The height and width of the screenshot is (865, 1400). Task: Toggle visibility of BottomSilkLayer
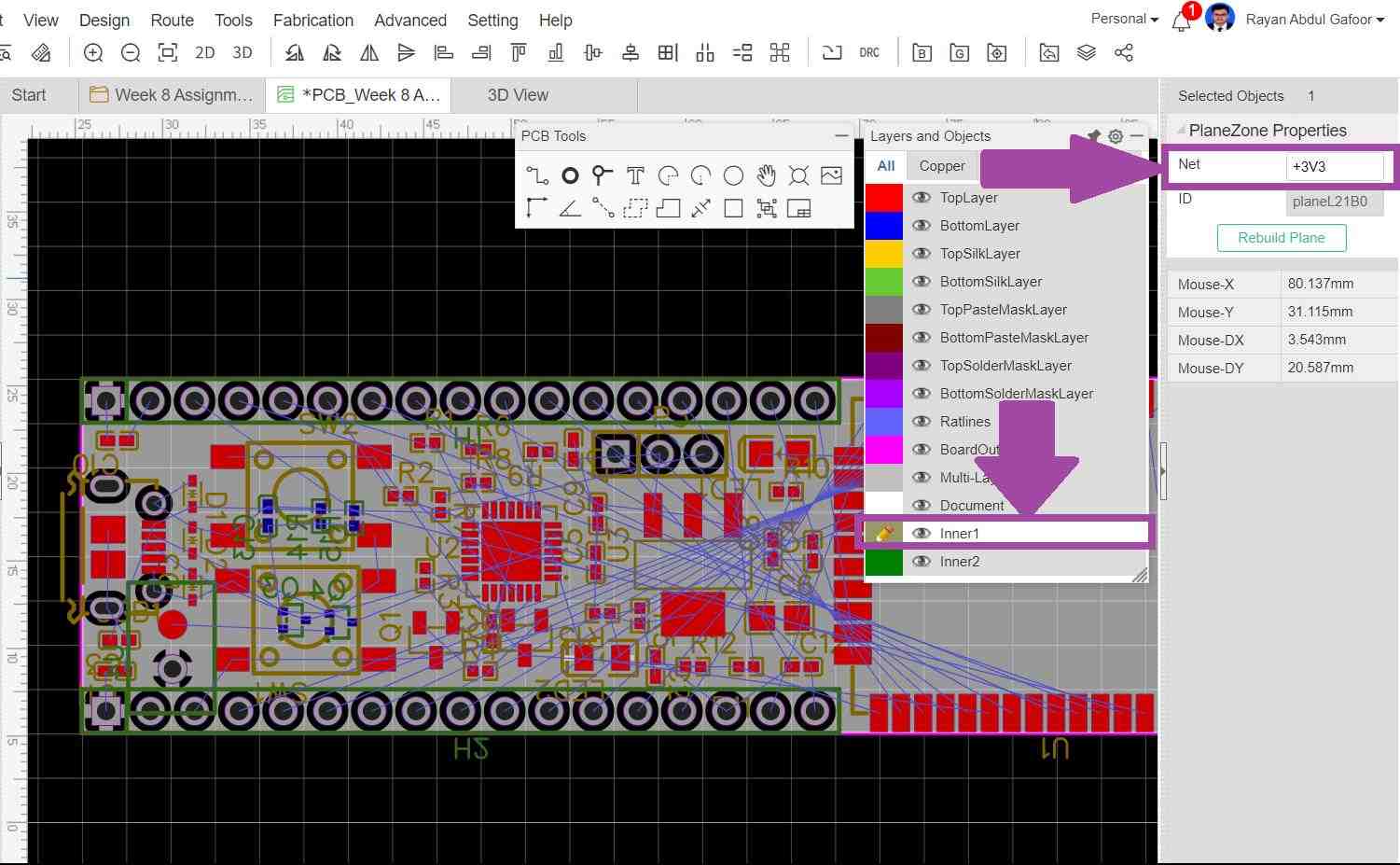pos(922,282)
